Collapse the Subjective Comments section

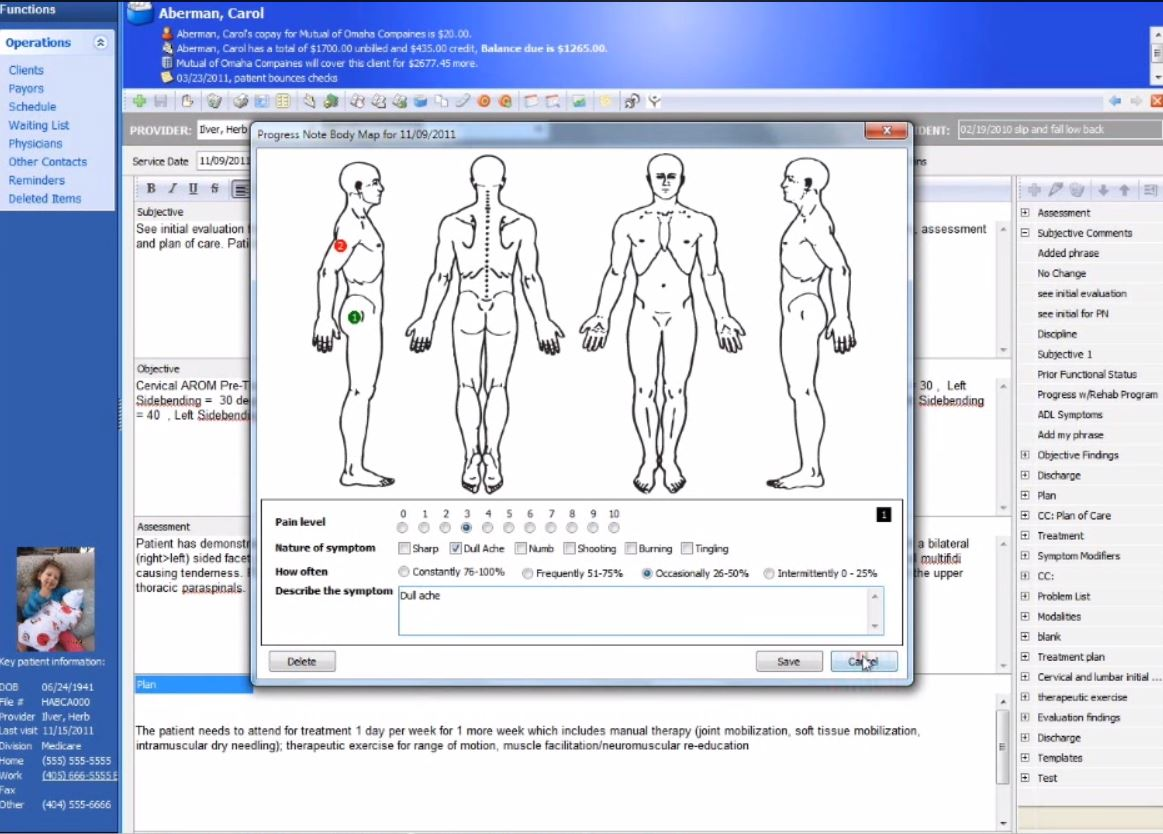click(1024, 232)
